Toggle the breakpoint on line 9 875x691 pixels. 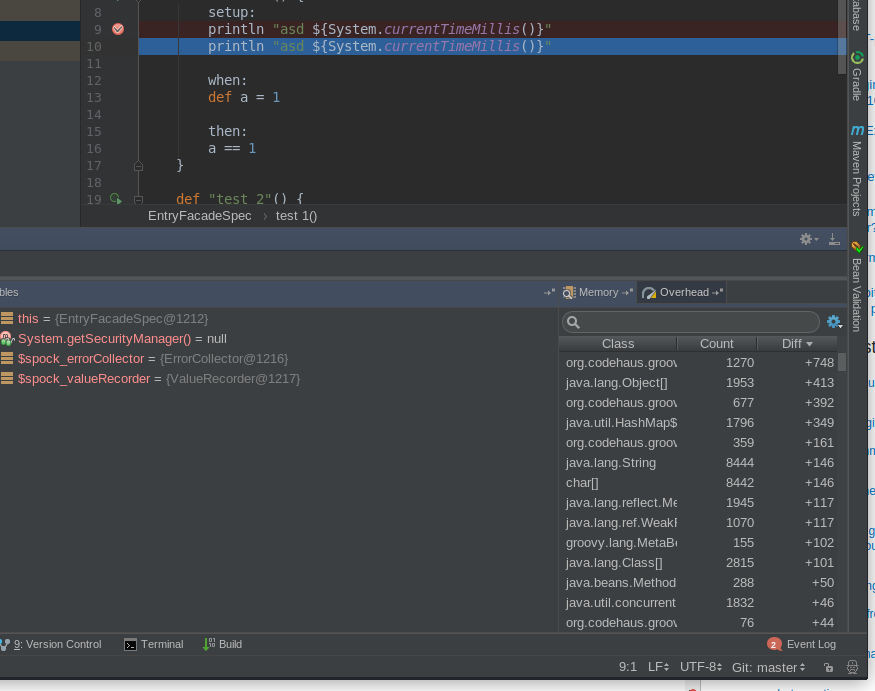click(x=118, y=29)
